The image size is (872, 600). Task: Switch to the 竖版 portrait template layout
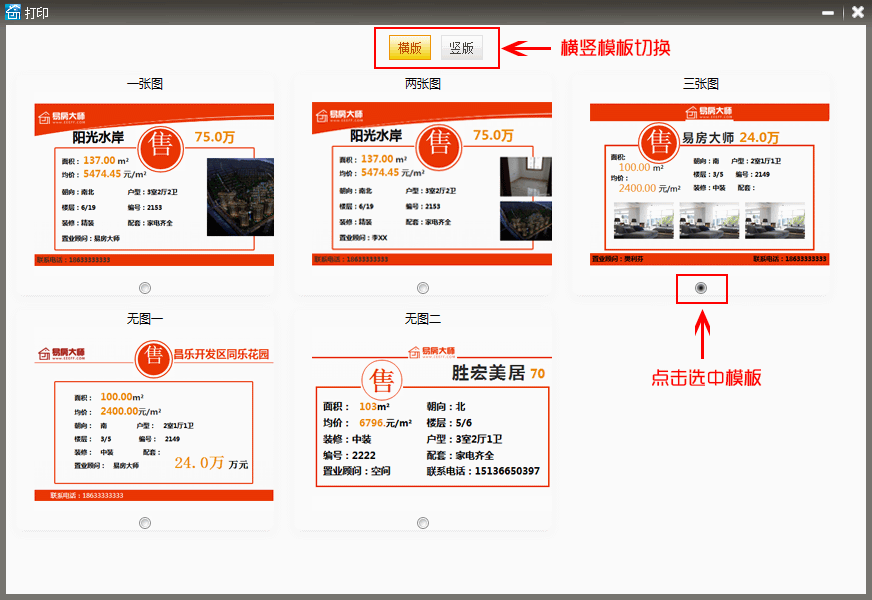click(x=461, y=48)
